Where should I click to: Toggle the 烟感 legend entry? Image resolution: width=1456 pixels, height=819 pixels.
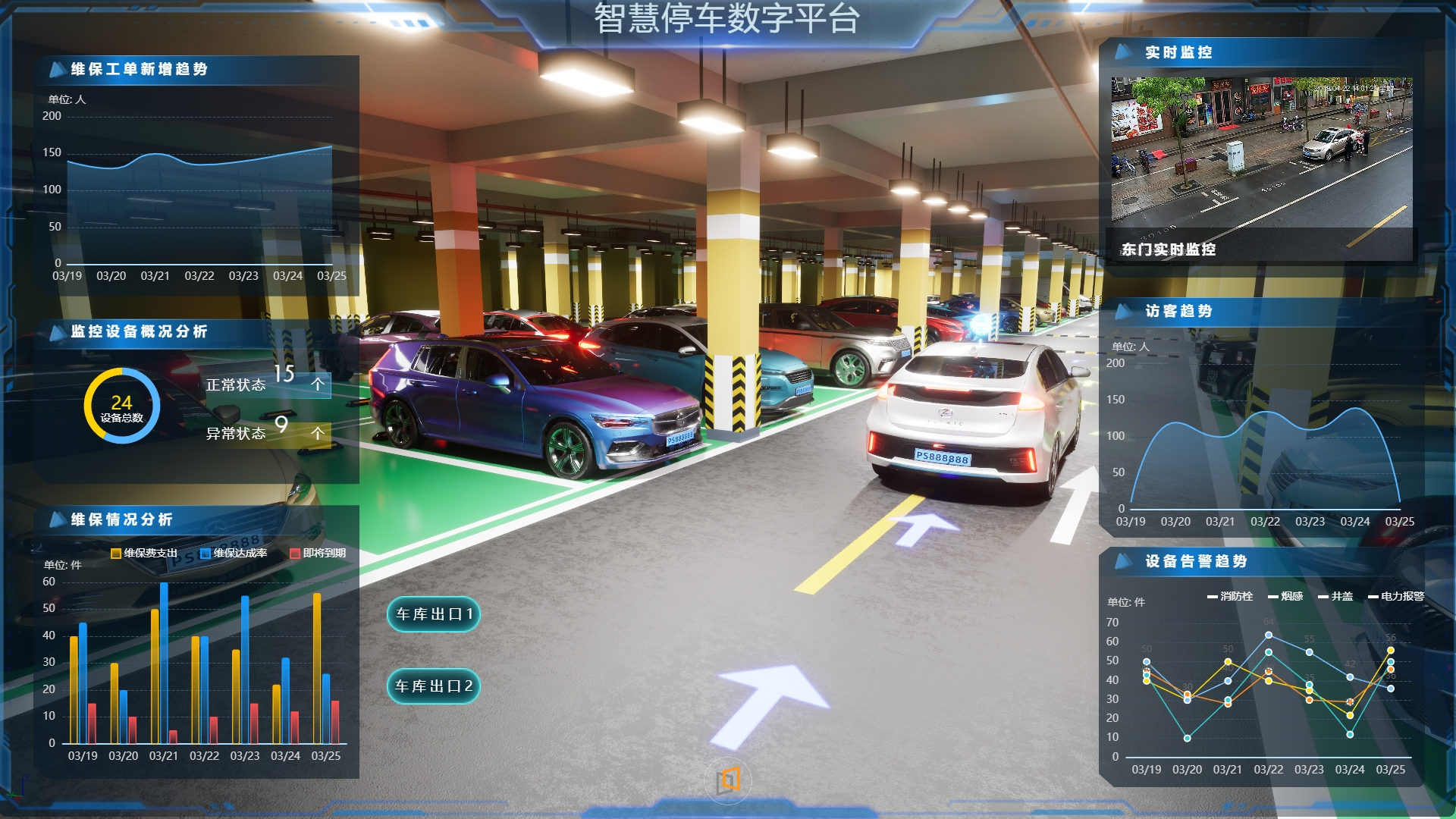(x=1285, y=596)
